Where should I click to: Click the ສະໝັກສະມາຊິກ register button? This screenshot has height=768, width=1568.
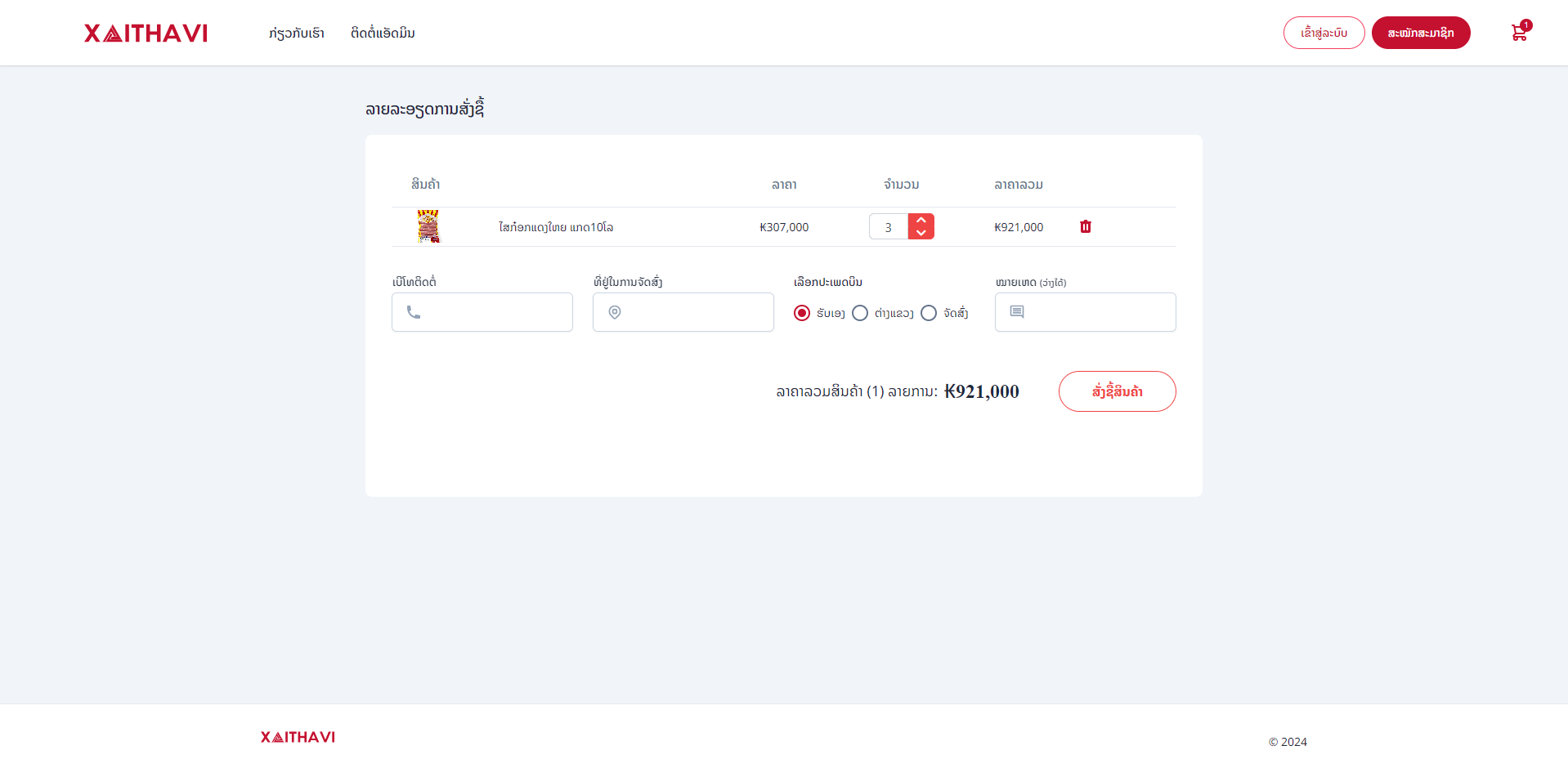pos(1420,33)
